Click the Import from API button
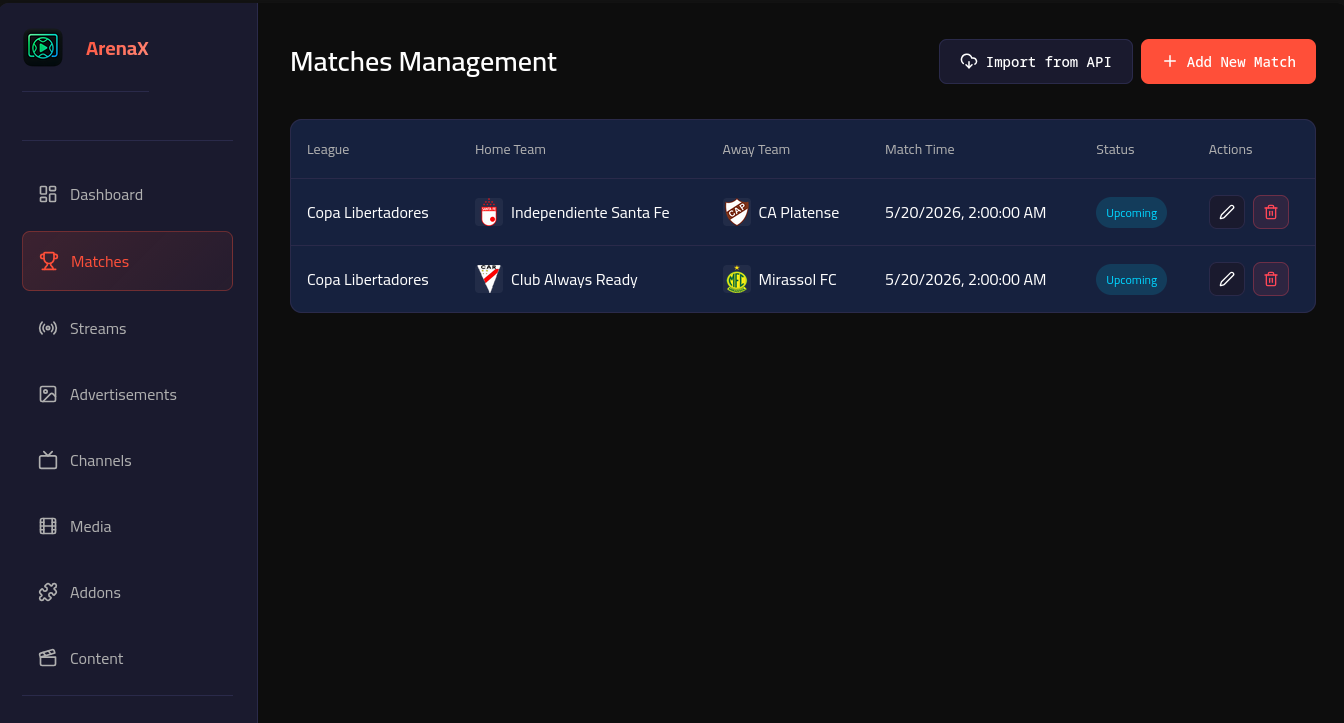 point(1036,61)
